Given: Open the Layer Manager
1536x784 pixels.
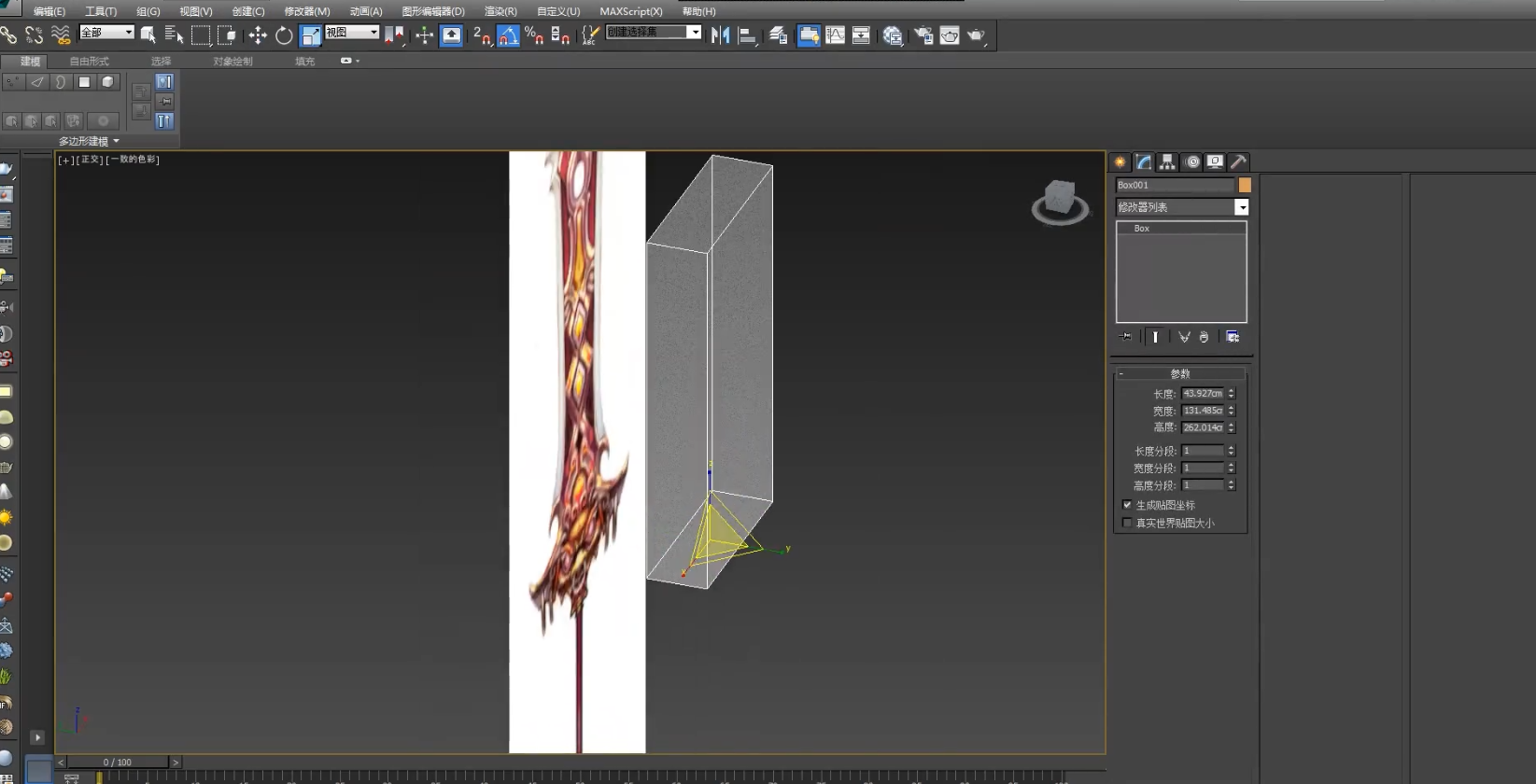Looking at the screenshot, I should [779, 35].
